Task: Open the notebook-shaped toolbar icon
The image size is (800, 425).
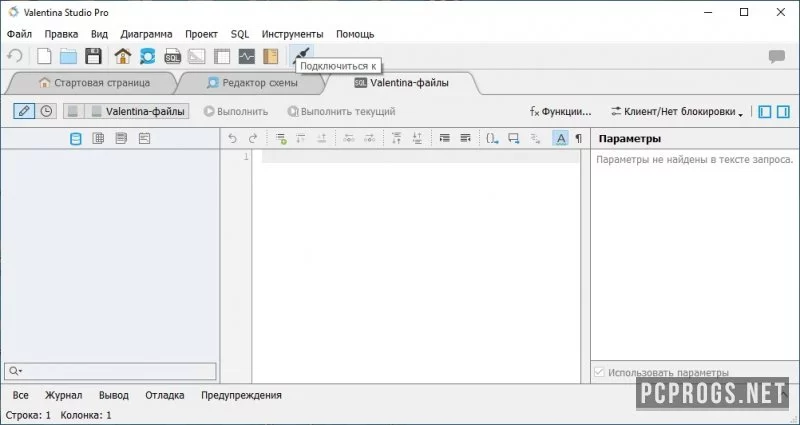Action: [271, 56]
